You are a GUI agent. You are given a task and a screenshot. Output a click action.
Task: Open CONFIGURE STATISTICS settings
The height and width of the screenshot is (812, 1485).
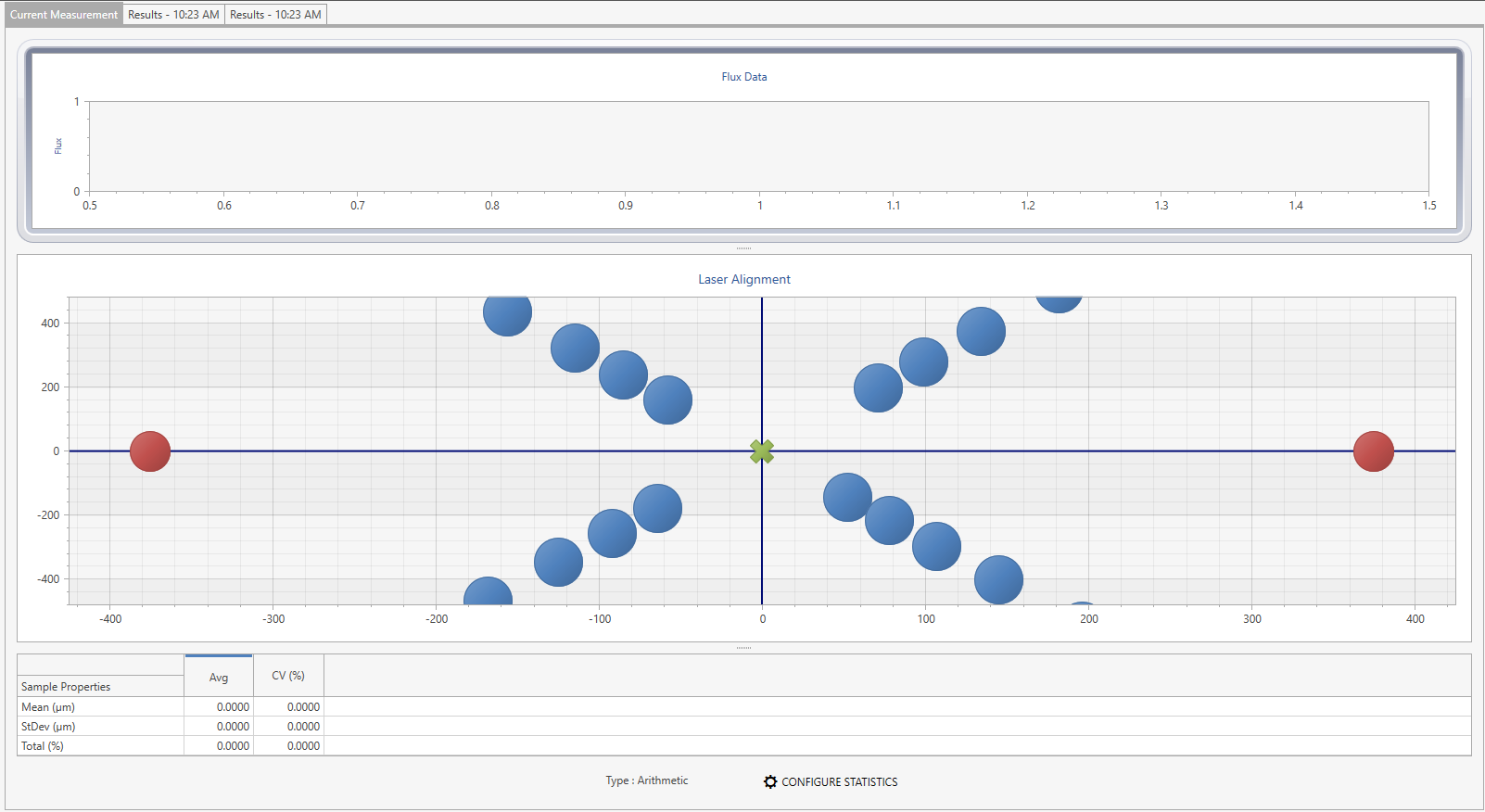tap(831, 782)
